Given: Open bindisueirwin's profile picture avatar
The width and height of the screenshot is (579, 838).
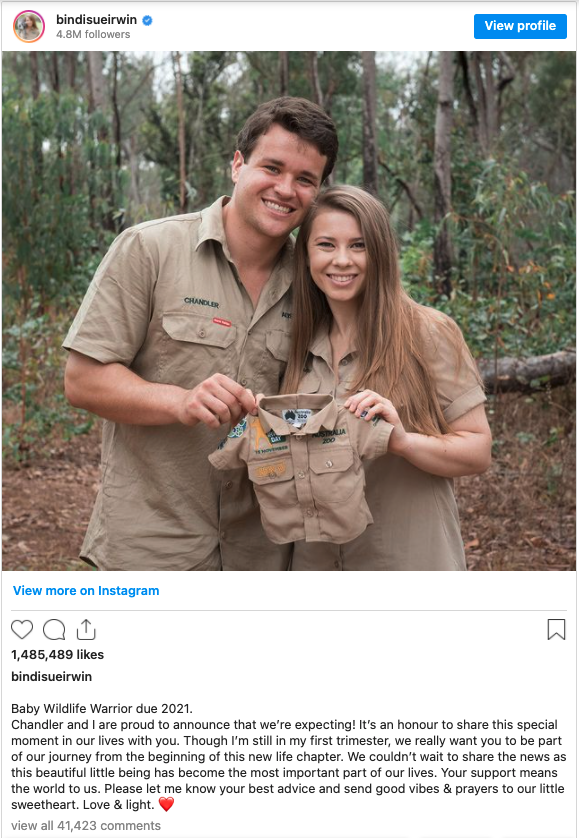Looking at the screenshot, I should (x=29, y=26).
